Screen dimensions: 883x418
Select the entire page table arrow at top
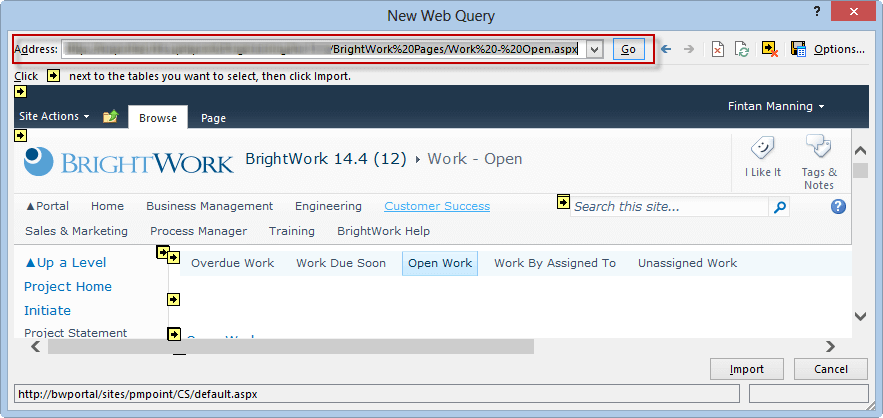[20, 91]
